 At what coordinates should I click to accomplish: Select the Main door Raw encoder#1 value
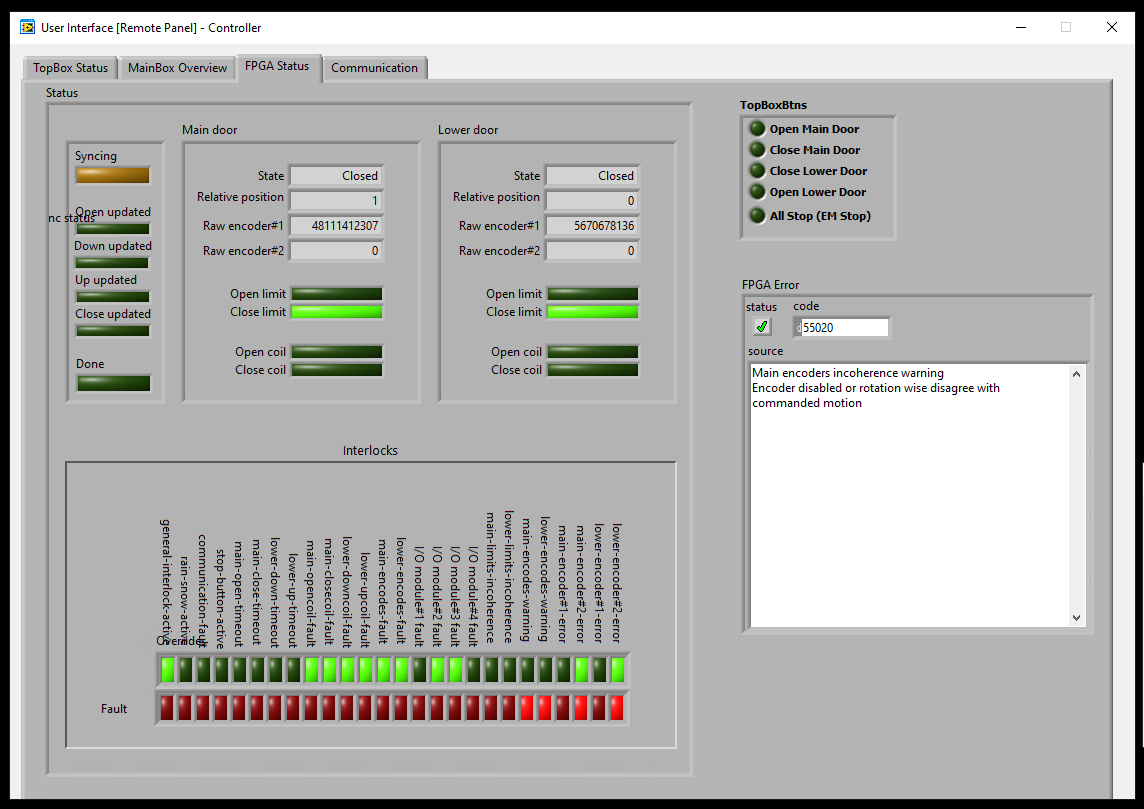tap(337, 225)
